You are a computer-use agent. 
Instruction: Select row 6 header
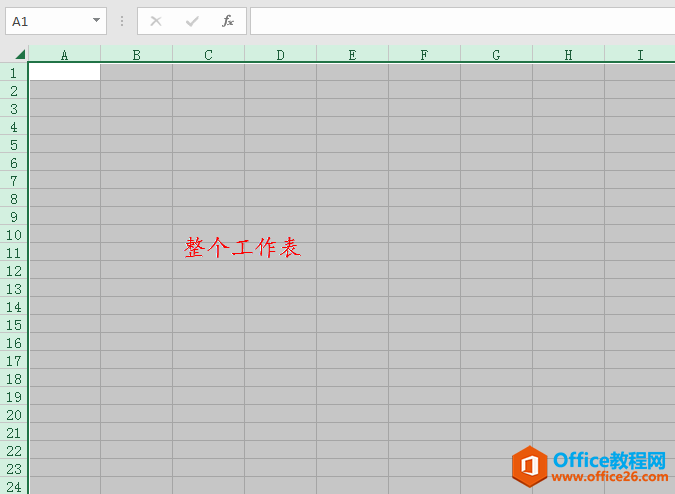pyautogui.click(x=14, y=163)
